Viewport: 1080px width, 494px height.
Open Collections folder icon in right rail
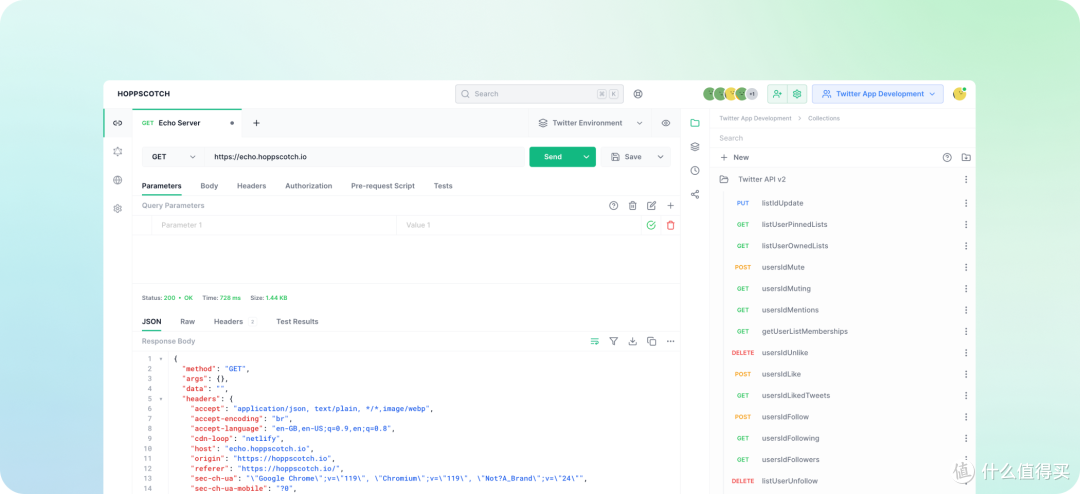[x=695, y=123]
